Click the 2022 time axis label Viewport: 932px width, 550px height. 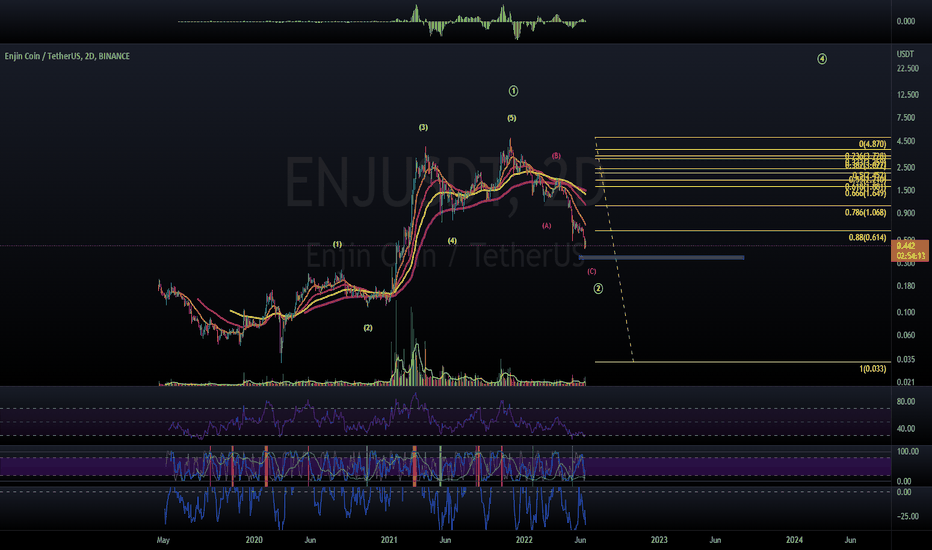click(x=524, y=540)
